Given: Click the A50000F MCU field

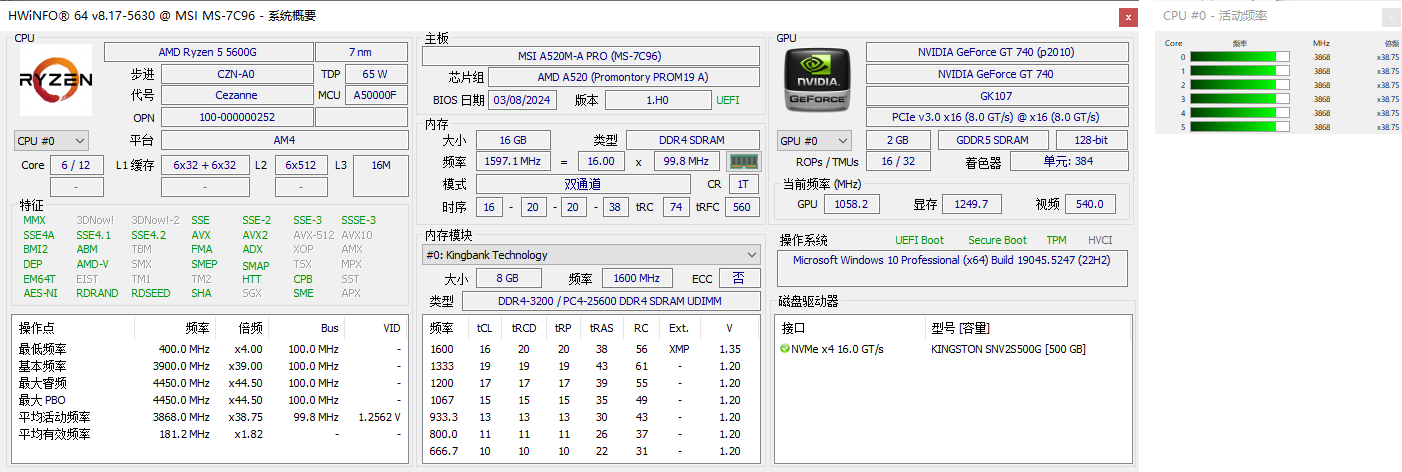Looking at the screenshot, I should point(376,95).
